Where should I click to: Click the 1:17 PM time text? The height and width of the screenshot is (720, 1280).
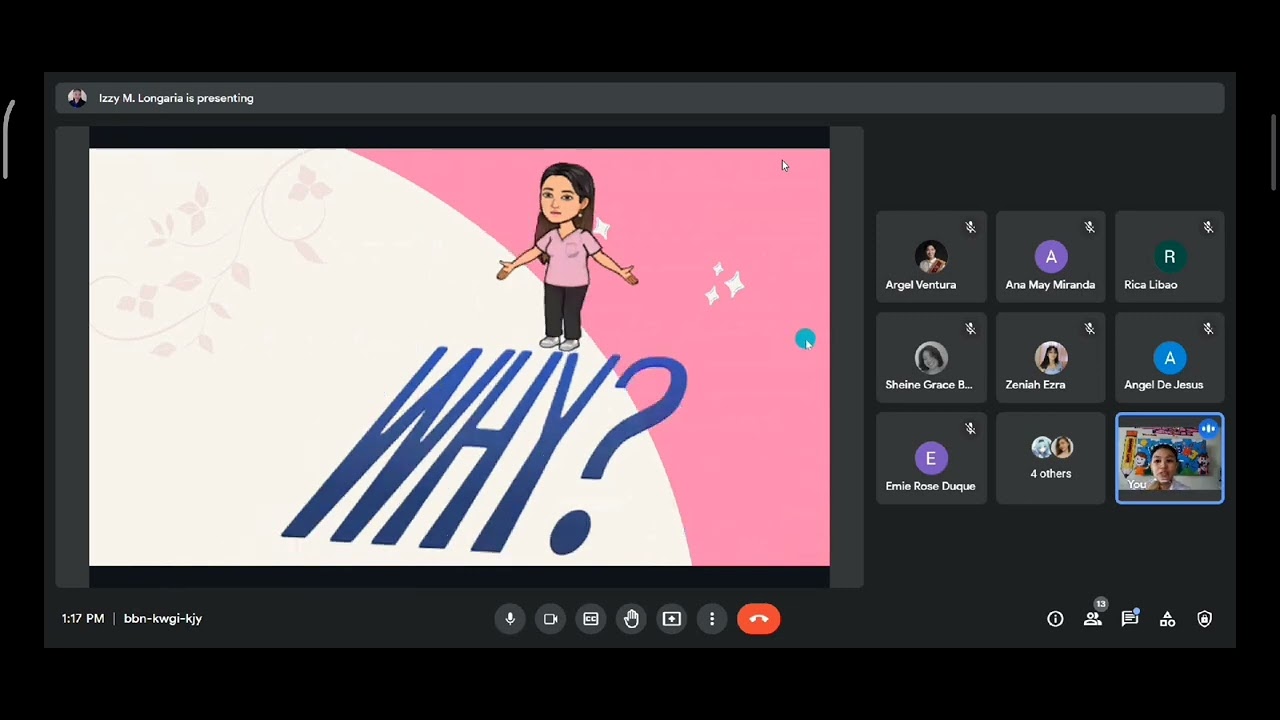click(83, 619)
